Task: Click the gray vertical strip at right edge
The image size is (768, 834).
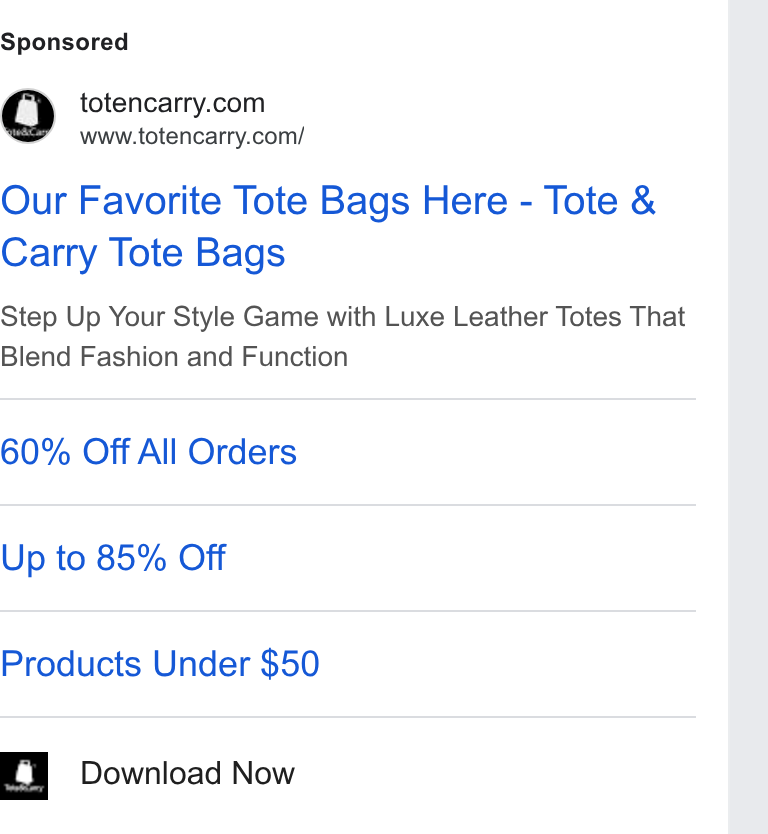Action: click(x=748, y=417)
